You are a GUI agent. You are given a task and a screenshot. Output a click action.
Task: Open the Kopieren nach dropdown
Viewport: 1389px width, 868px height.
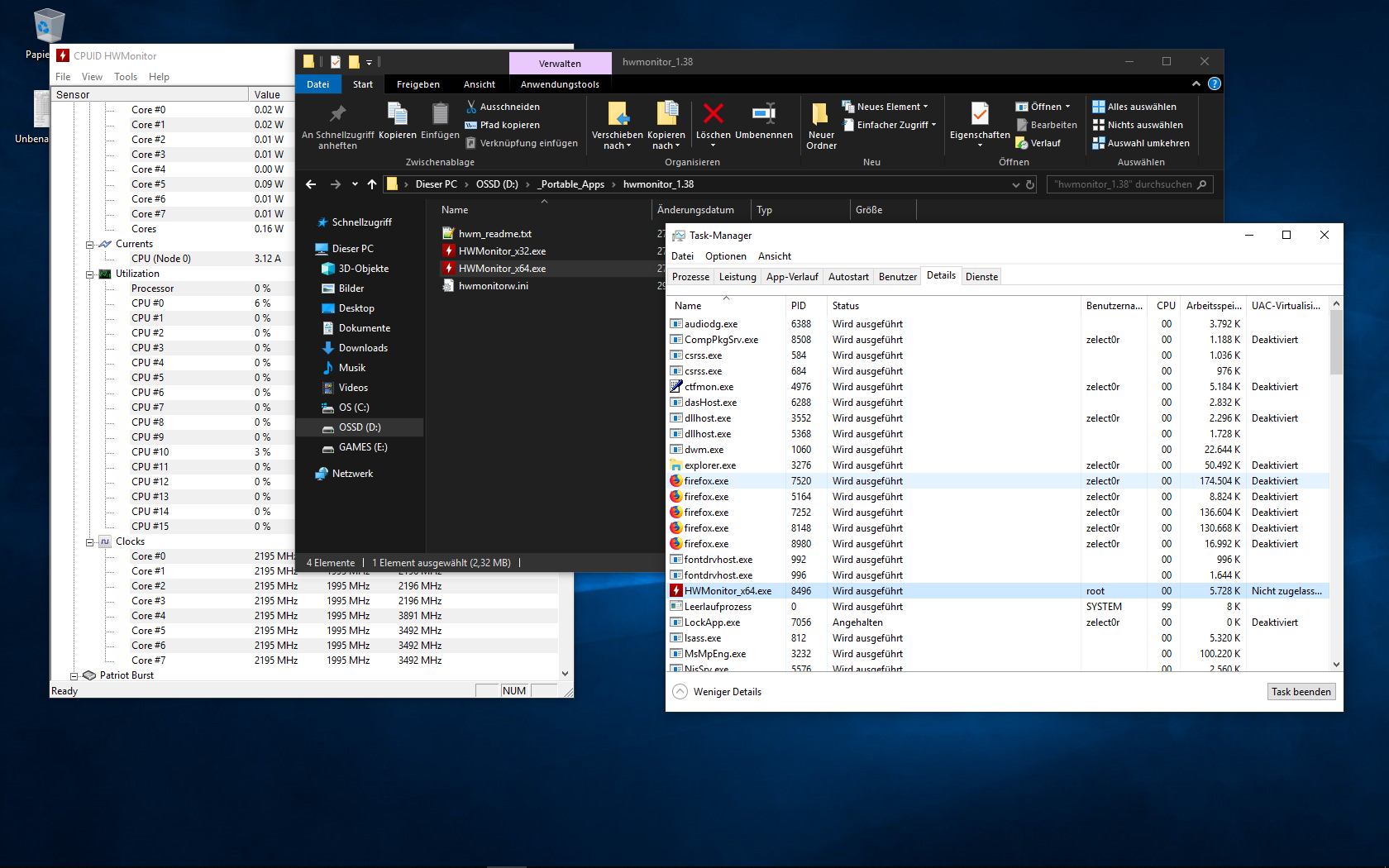pos(666,126)
